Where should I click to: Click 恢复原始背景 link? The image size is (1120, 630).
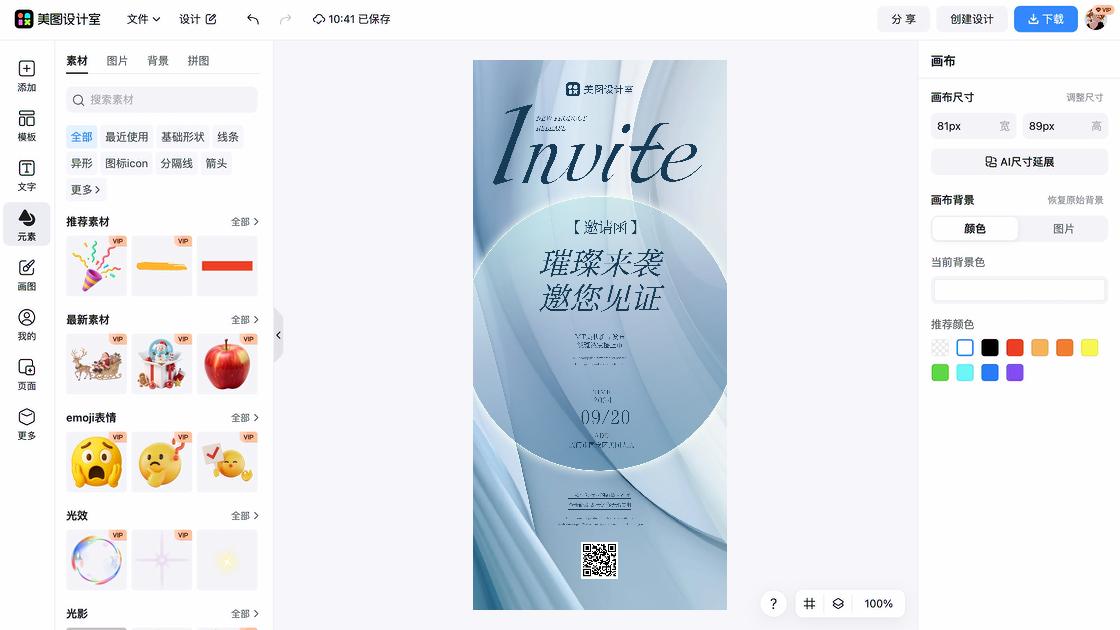pos(1075,200)
